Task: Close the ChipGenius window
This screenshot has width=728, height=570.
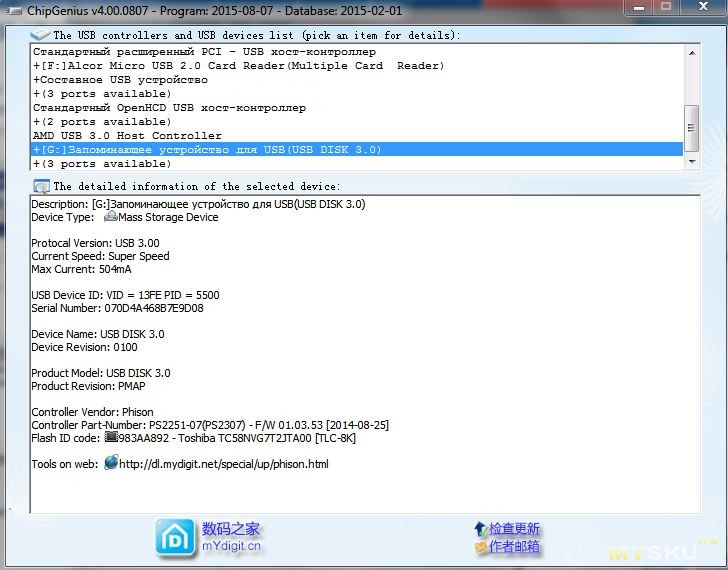Action: point(703,7)
